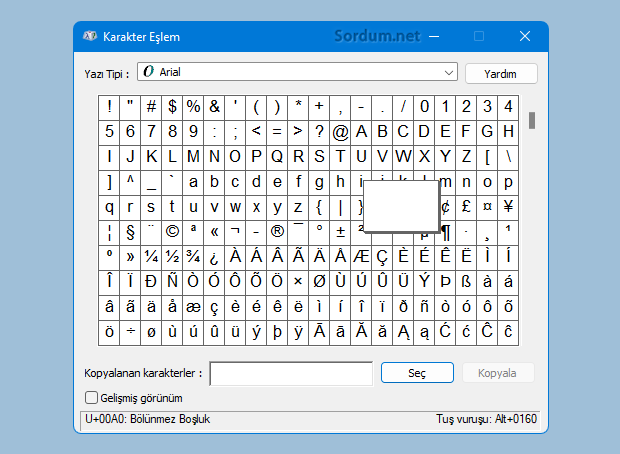Click the Kopyala button
This screenshot has height=454, width=620.
point(497,373)
